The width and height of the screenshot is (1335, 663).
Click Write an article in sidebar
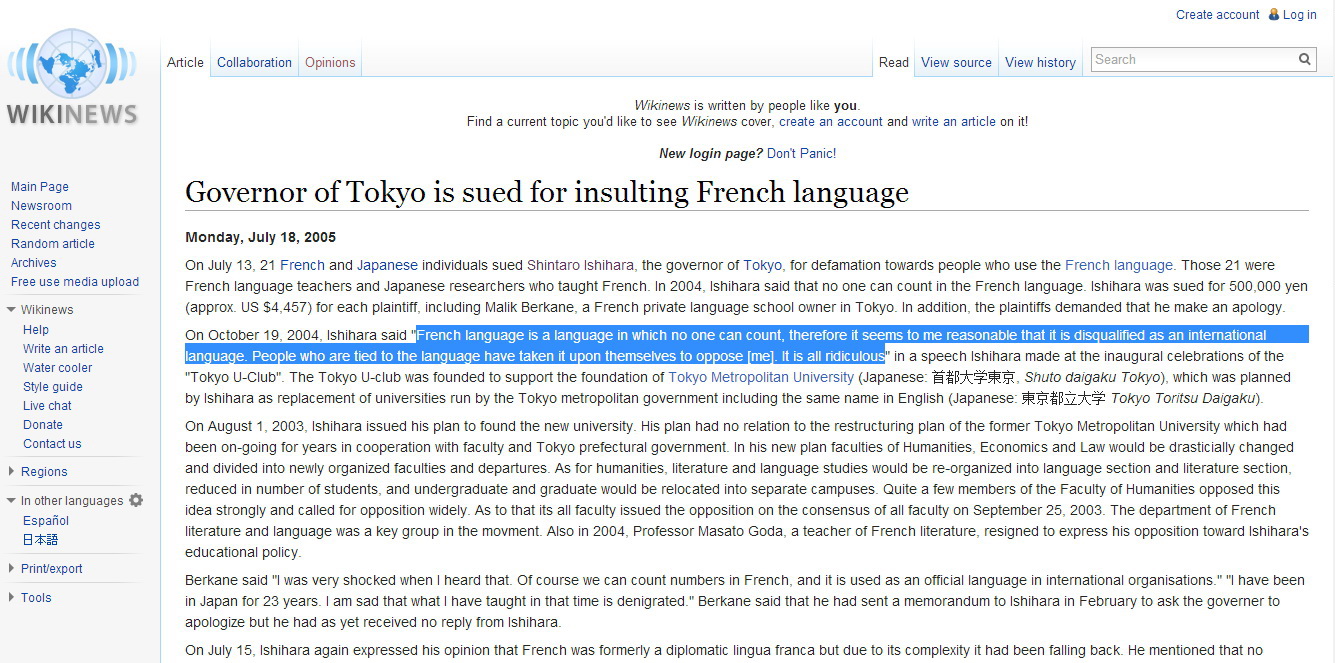(x=63, y=349)
